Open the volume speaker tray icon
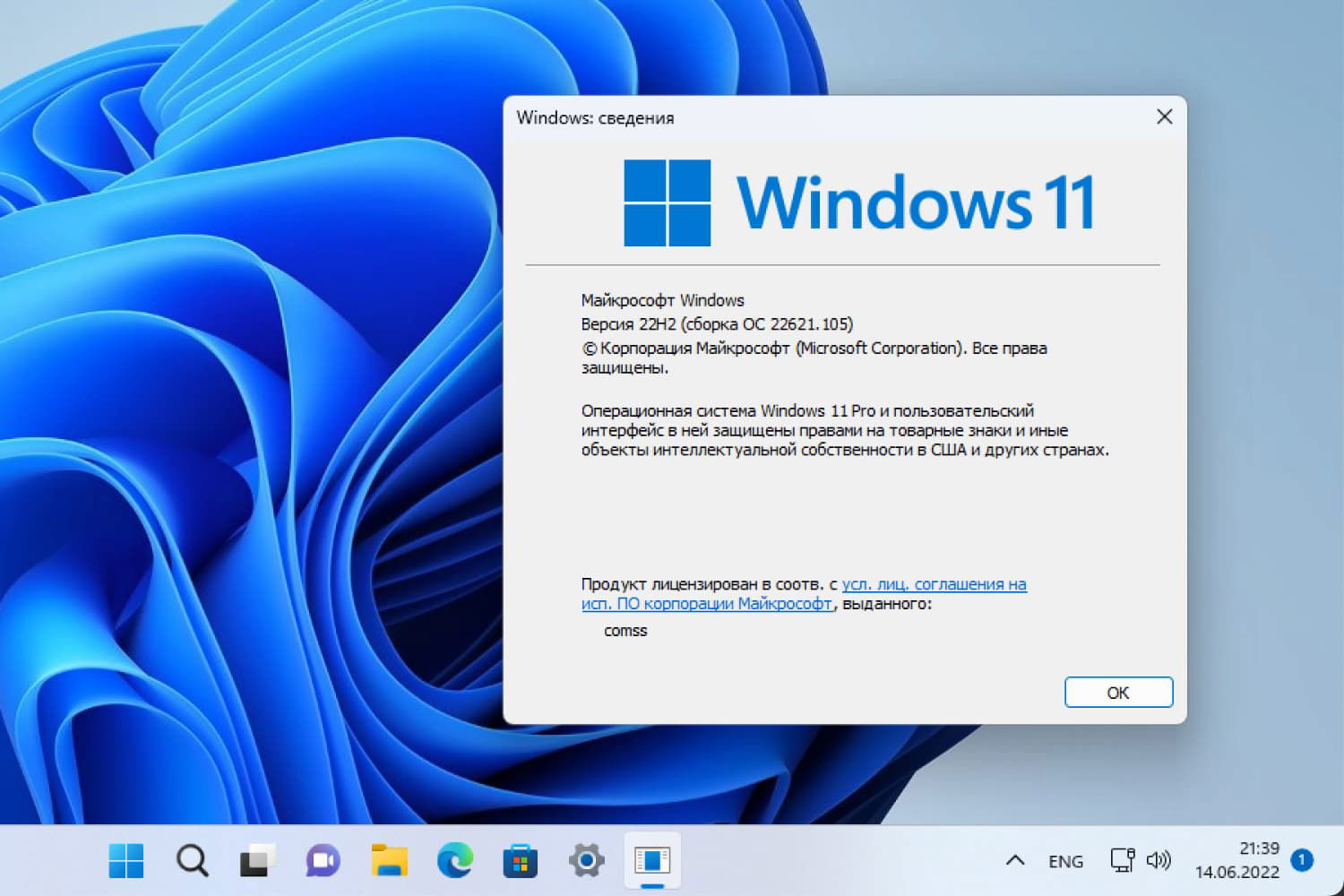Viewport: 1344px width, 896px height. click(x=1159, y=861)
